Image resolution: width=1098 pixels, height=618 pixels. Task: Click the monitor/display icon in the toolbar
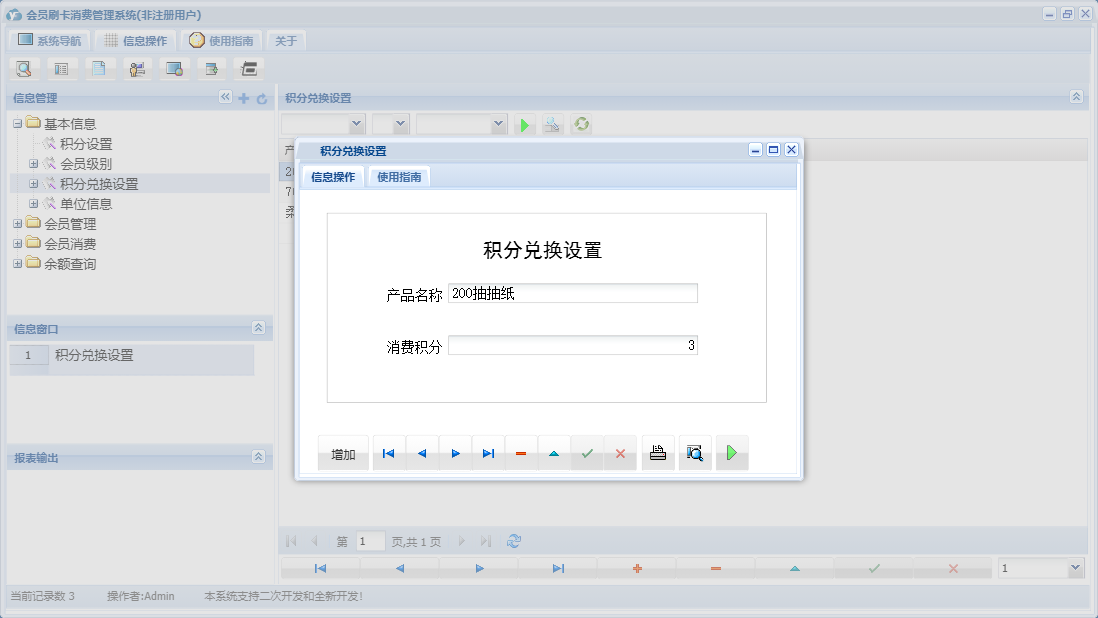point(174,68)
